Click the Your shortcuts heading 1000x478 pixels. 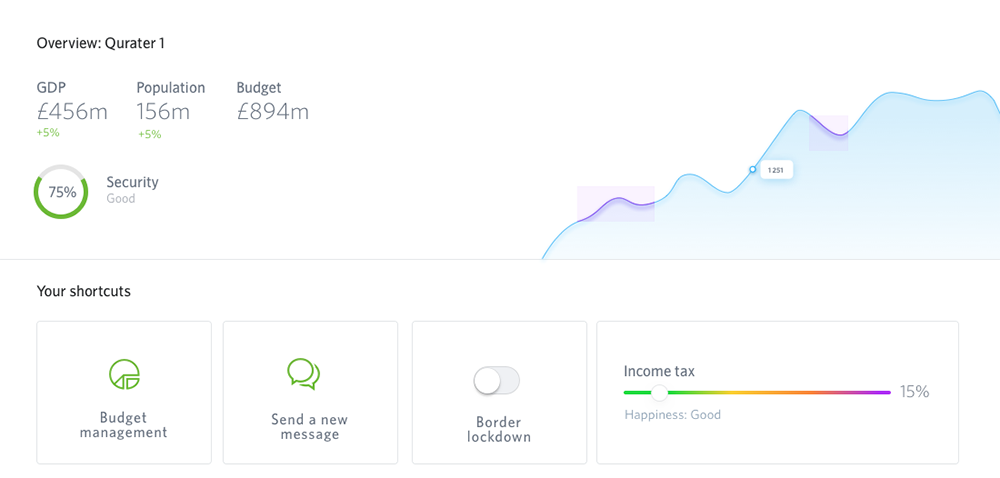(84, 292)
